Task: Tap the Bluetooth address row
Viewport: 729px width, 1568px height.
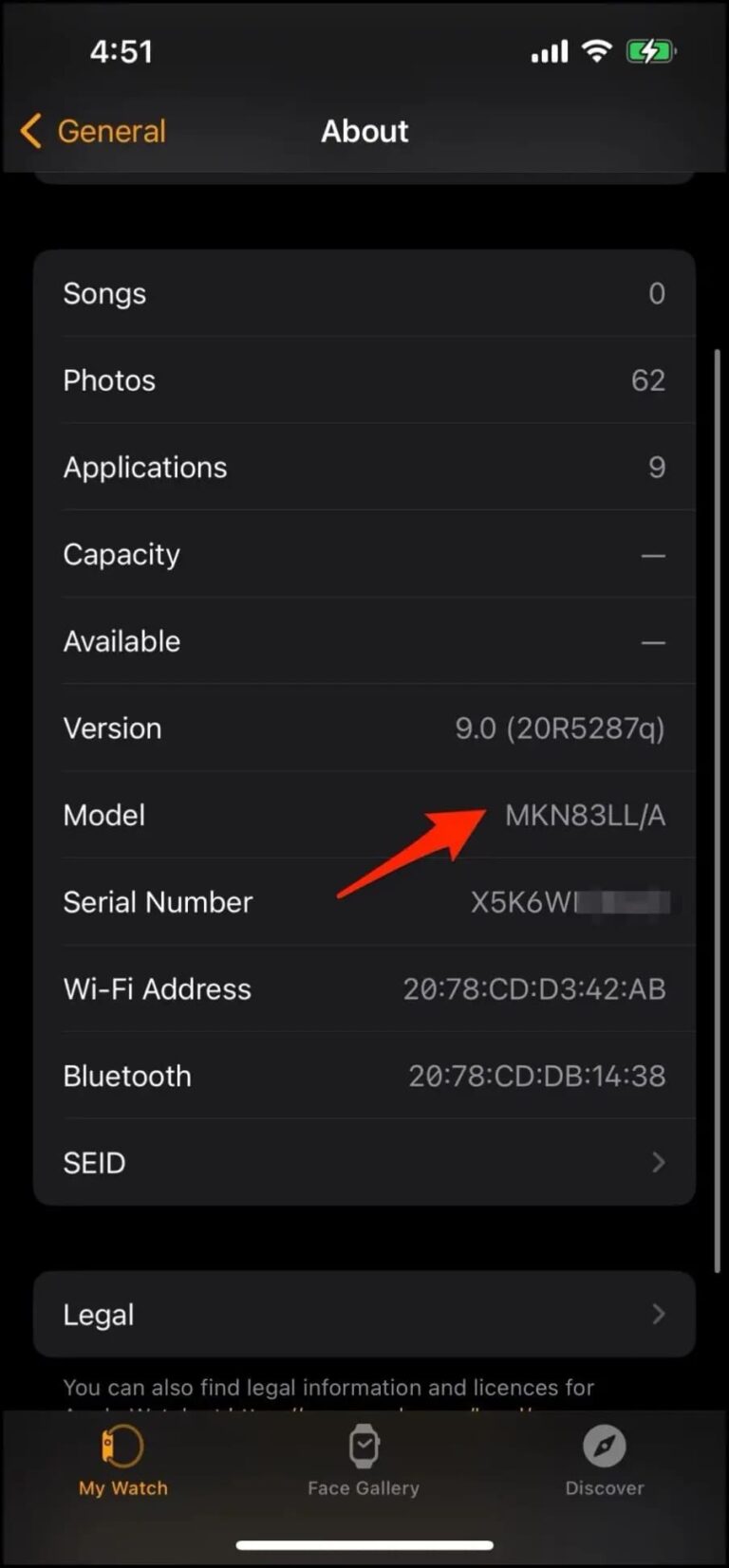Action: coord(364,1075)
